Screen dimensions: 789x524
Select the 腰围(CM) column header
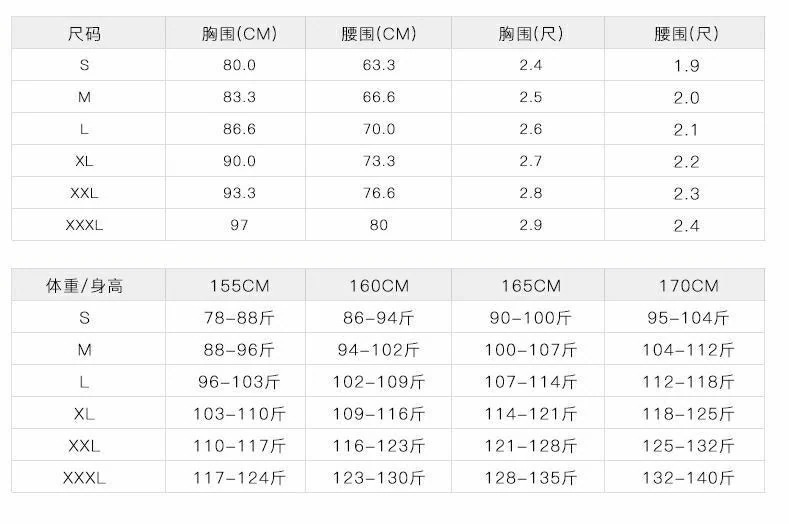[x=378, y=33]
